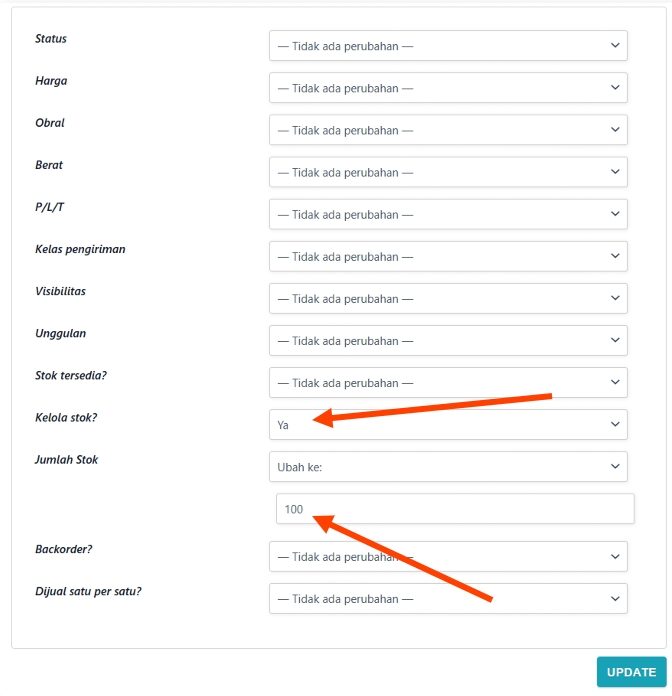Open the Status dropdown
Viewport: 672px width, 696px height.
pos(447,46)
